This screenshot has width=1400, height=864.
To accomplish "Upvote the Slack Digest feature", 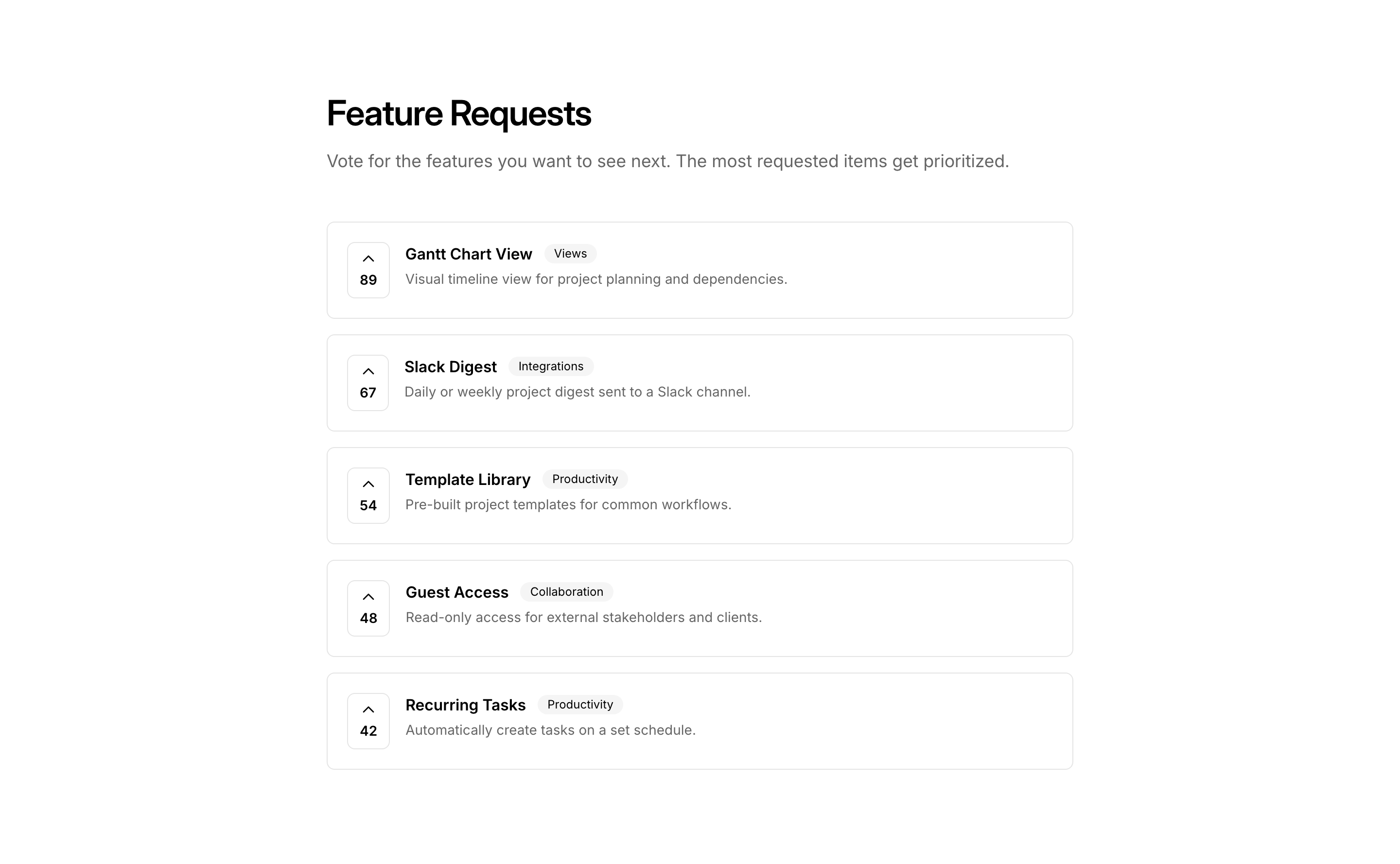I will pyautogui.click(x=367, y=372).
